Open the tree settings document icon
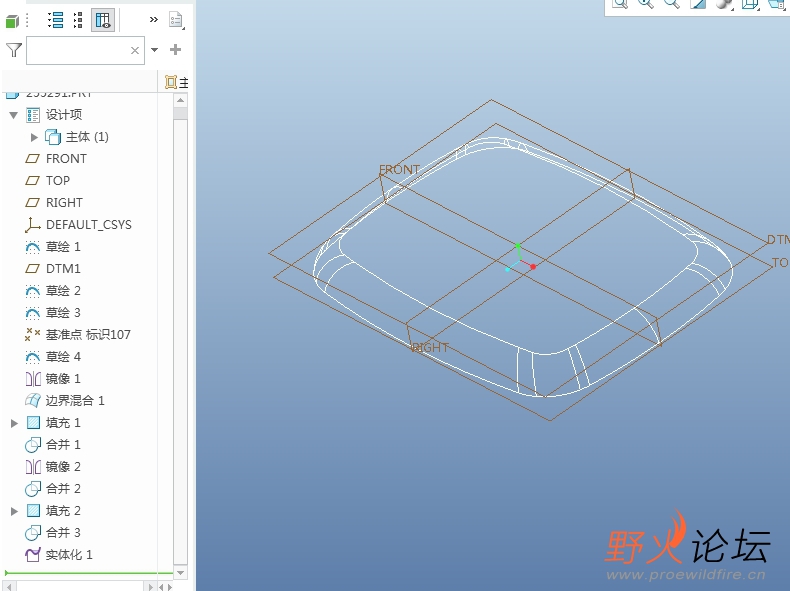Viewport: 790px width, 591px height. point(176,20)
